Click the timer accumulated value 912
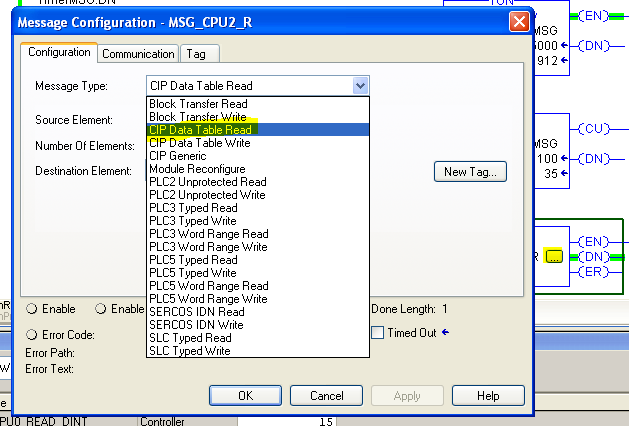 click(547, 61)
